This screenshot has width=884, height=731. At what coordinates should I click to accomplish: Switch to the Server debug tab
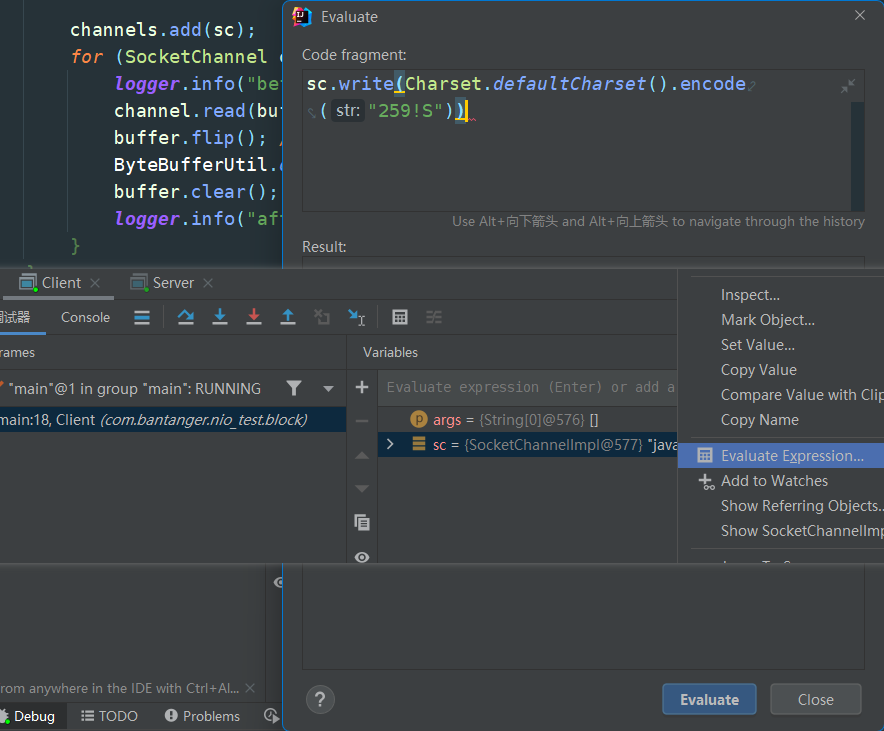[173, 283]
